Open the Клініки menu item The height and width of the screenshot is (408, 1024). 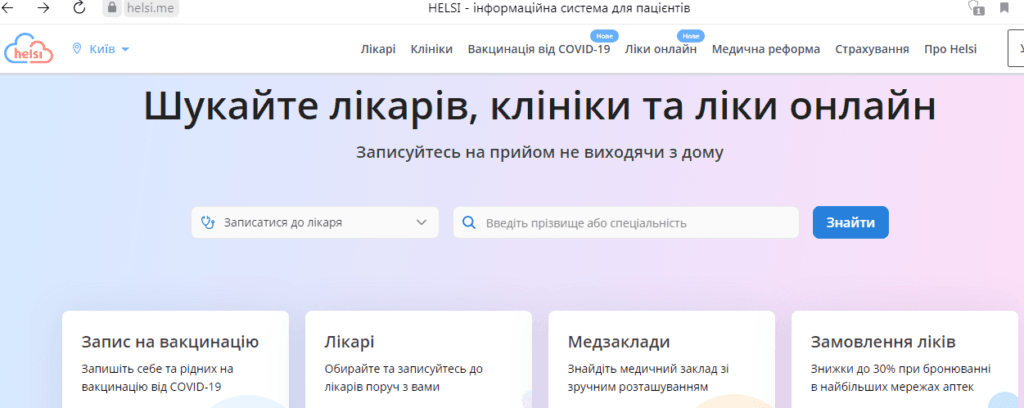(432, 49)
